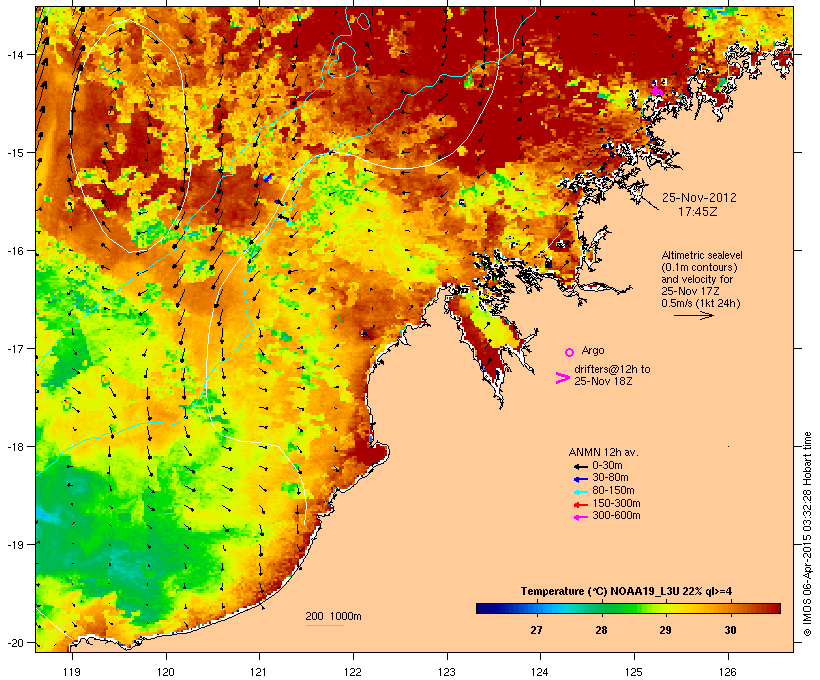This screenshot has height=680, width=820.
Task: Click the Temperature NOAA19_L3U title text
Action: tap(626, 592)
